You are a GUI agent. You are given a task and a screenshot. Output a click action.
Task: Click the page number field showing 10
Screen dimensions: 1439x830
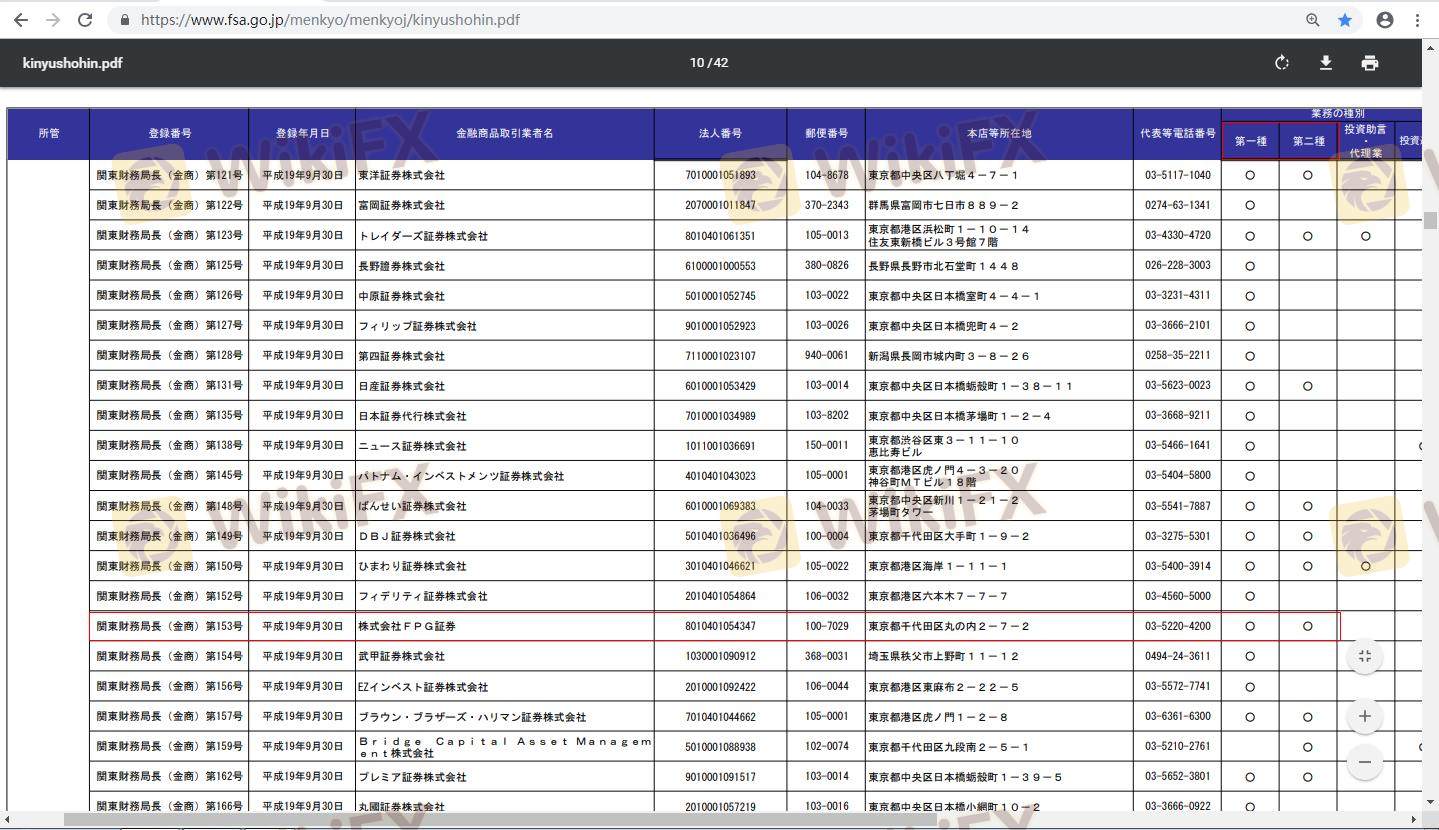coord(696,63)
